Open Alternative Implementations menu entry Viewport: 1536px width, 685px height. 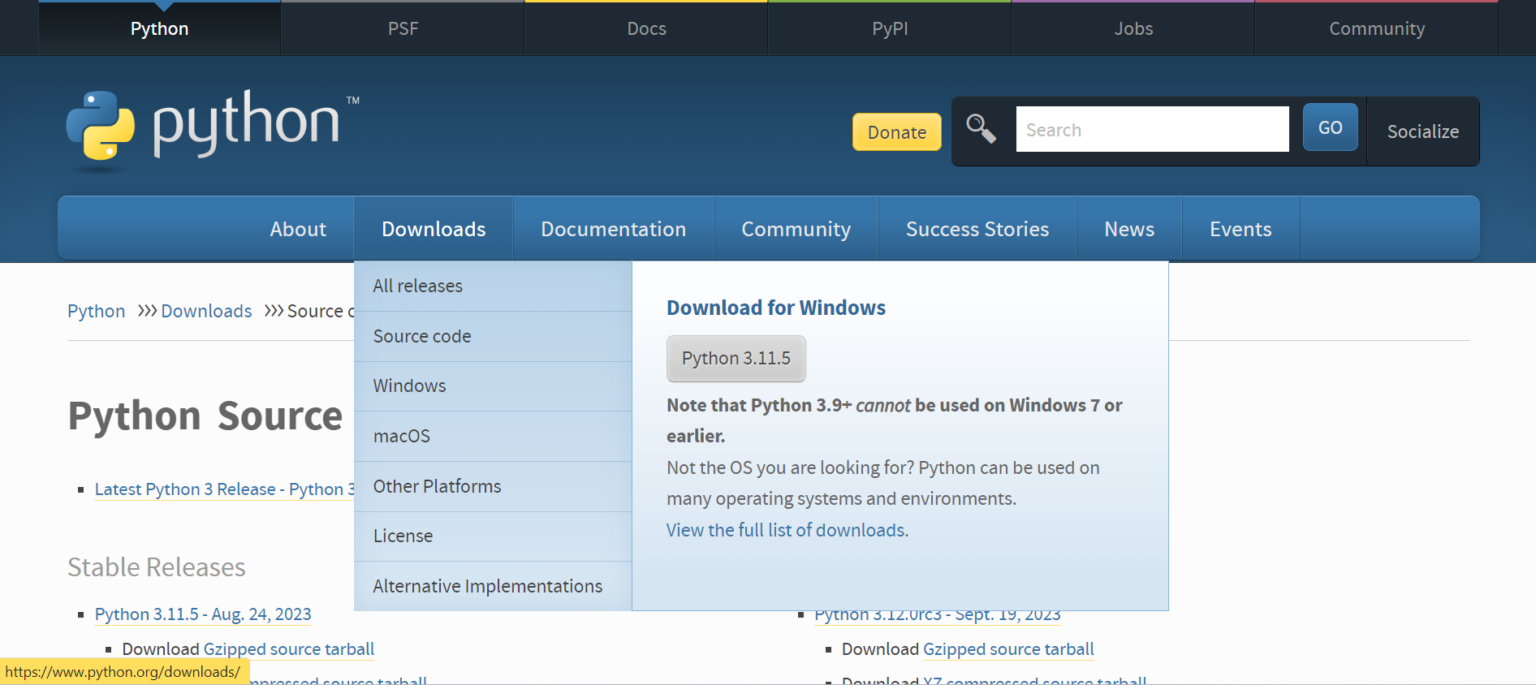(x=487, y=586)
